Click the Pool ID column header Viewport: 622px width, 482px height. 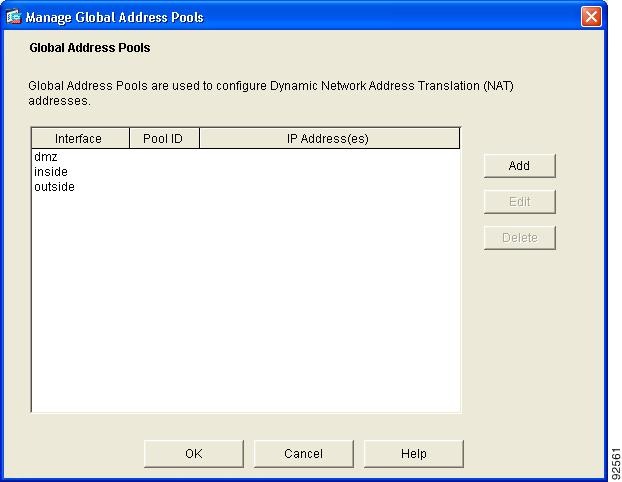[164, 138]
